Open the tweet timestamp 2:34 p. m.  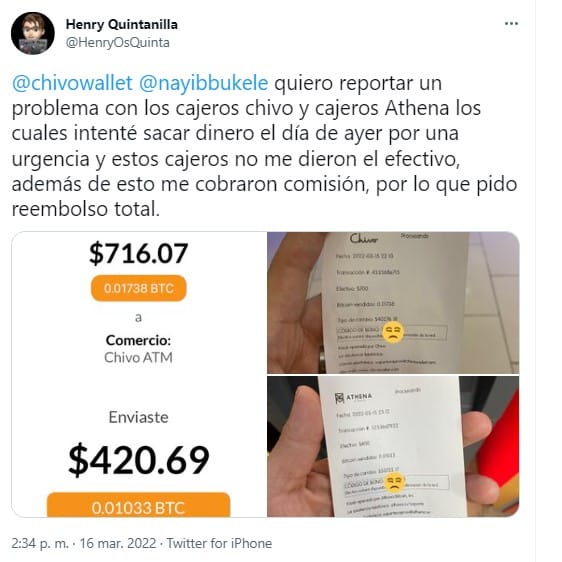click(x=40, y=543)
